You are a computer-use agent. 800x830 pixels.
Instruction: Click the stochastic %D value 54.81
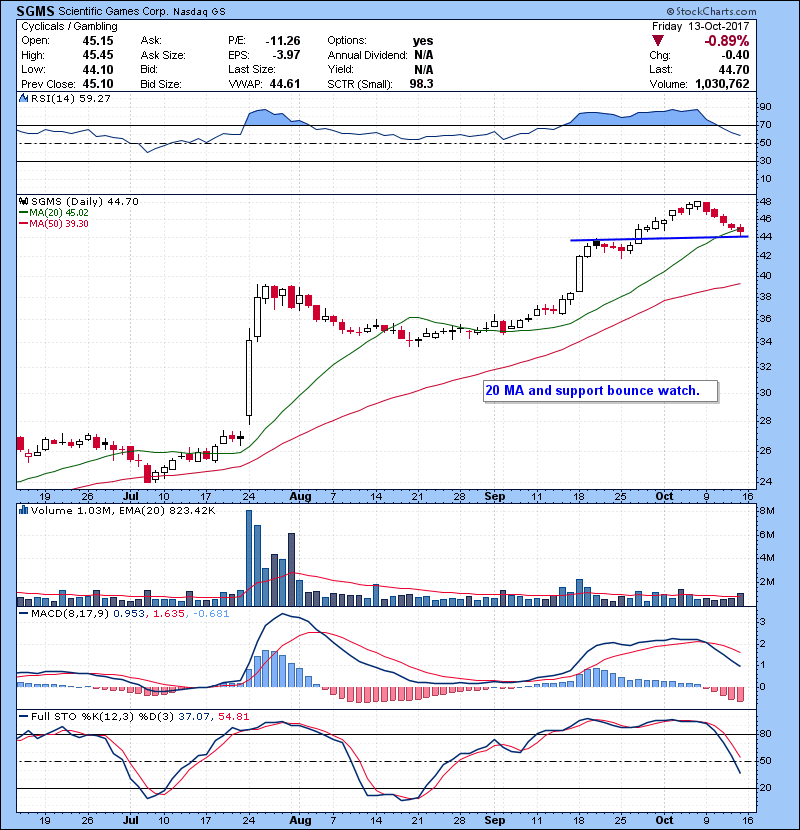(x=233, y=716)
